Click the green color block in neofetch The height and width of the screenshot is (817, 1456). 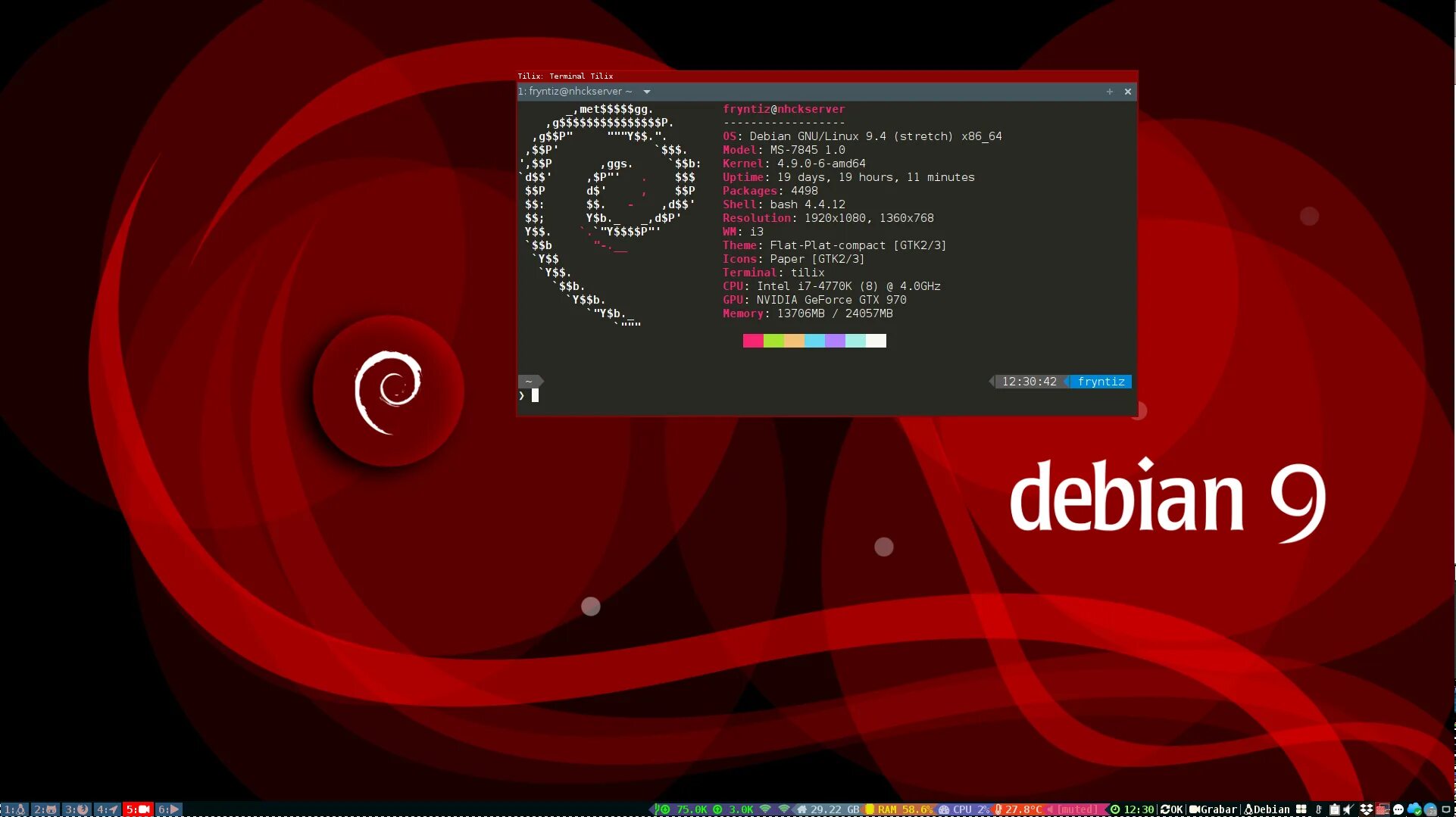click(x=773, y=341)
